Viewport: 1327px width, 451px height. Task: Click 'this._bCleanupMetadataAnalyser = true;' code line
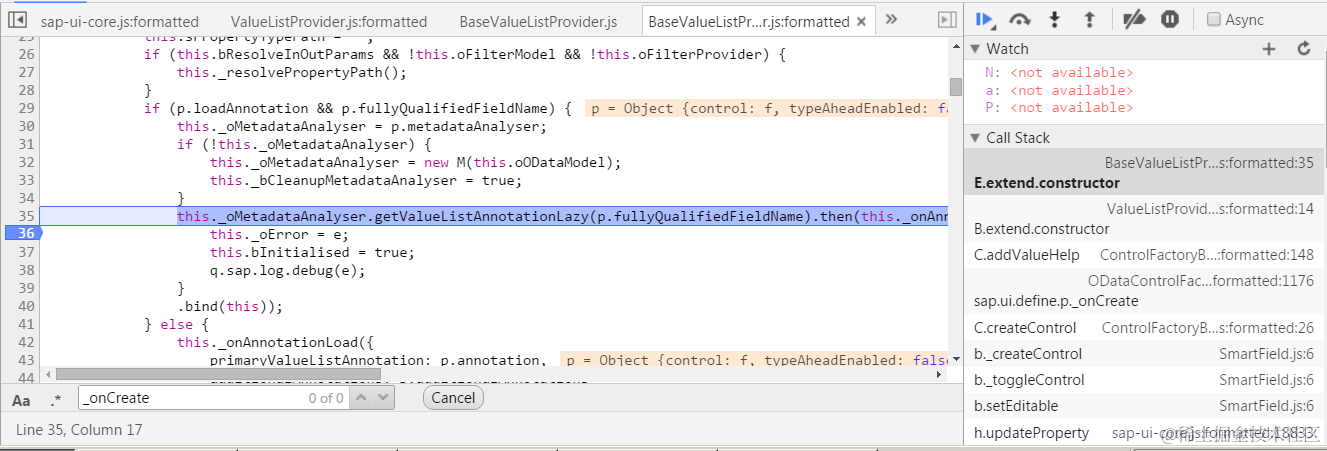(x=366, y=180)
